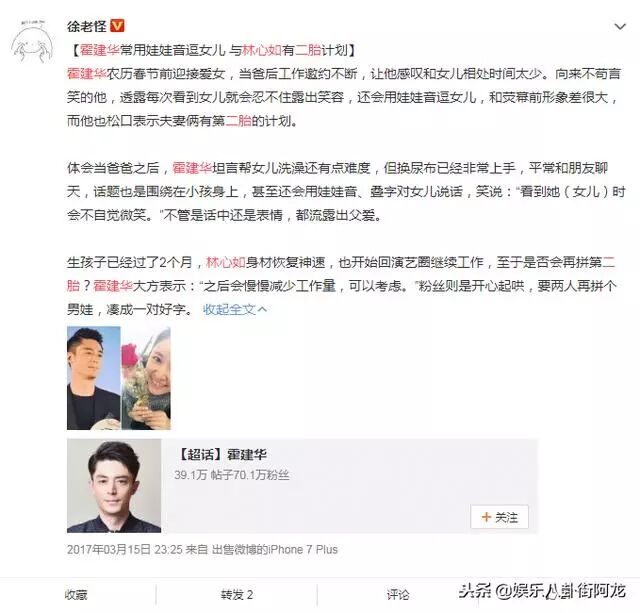The image size is (640, 613).
Task: Collapse post with 收起全文 link
Action: click(235, 309)
